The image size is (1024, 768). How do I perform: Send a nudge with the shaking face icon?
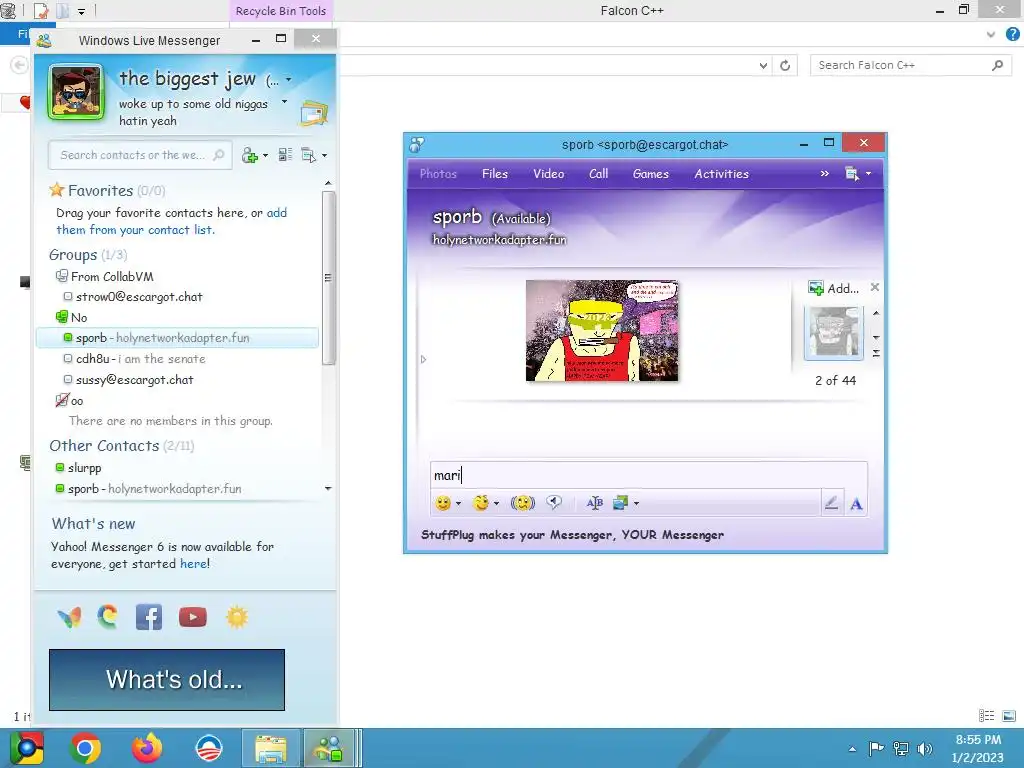point(523,503)
